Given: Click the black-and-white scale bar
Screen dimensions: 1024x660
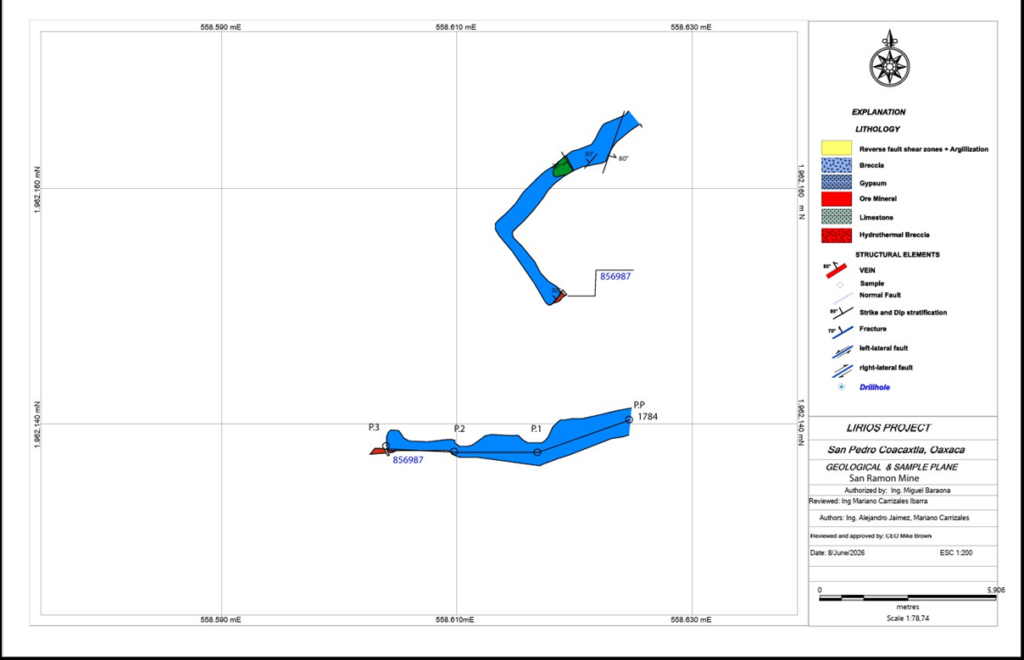Looking at the screenshot, I should (x=908, y=598).
